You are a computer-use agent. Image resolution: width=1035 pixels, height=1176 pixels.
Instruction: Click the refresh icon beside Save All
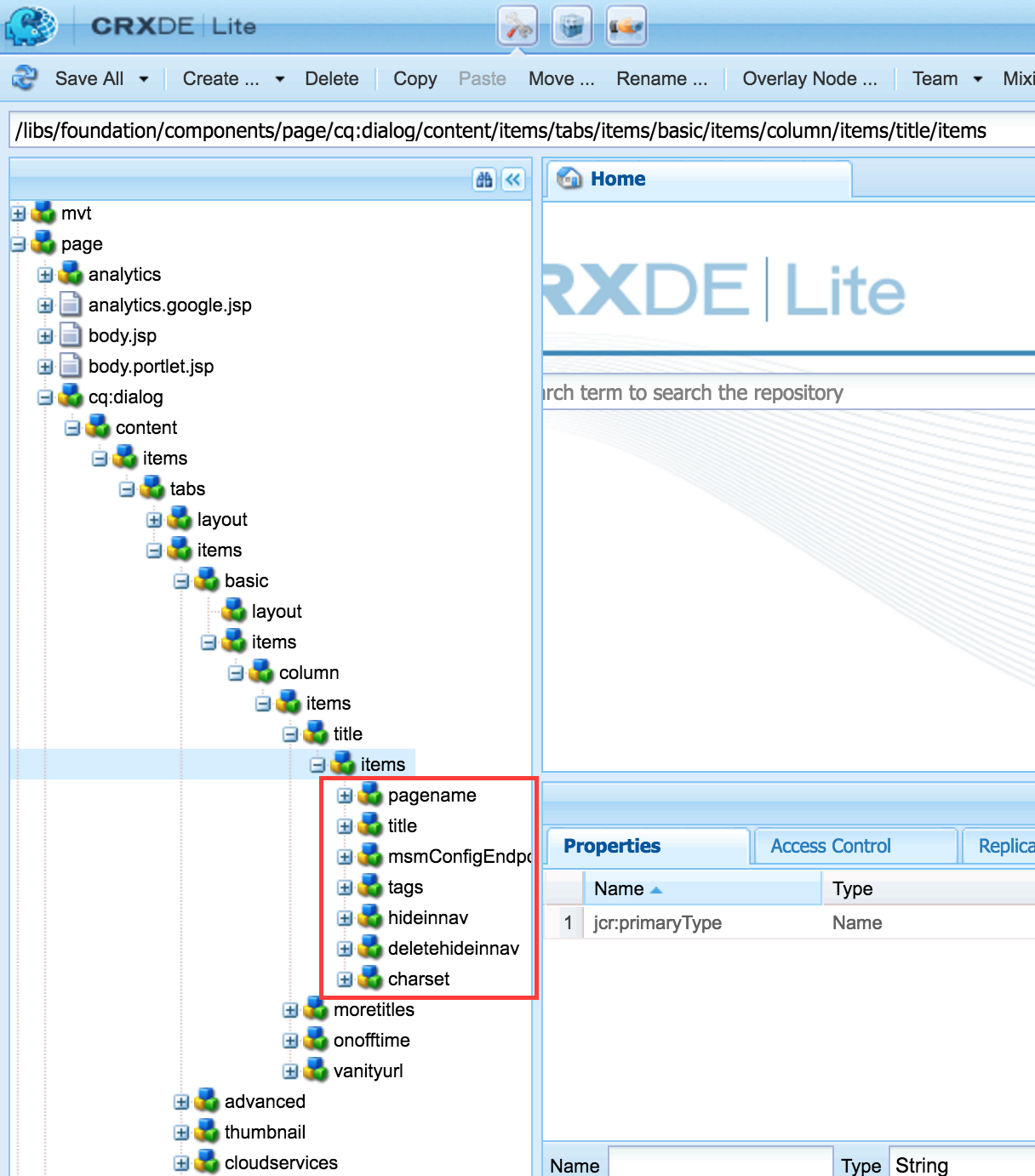pyautogui.click(x=25, y=78)
